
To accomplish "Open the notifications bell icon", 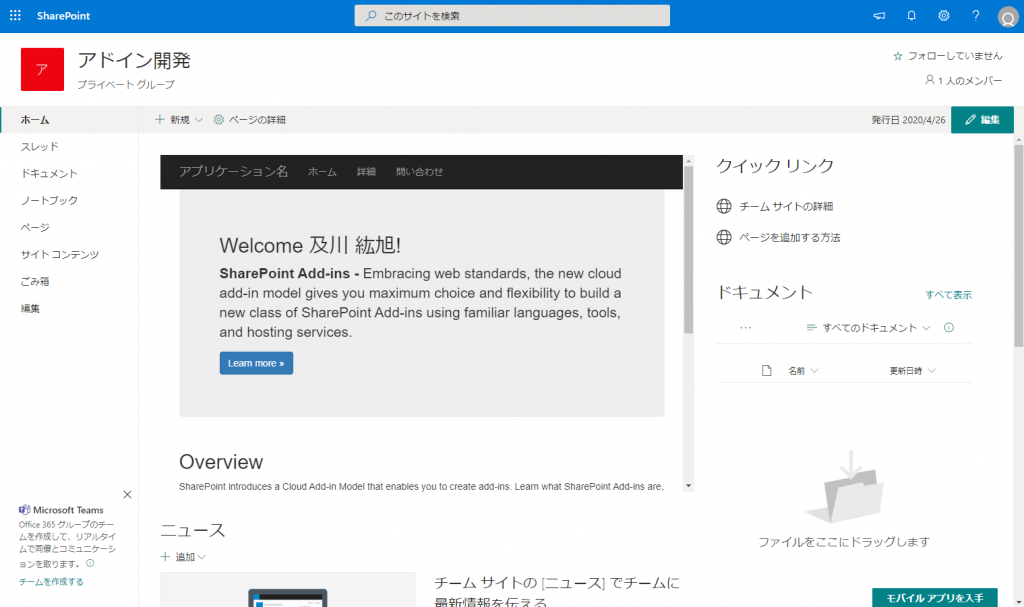I will click(x=911, y=16).
